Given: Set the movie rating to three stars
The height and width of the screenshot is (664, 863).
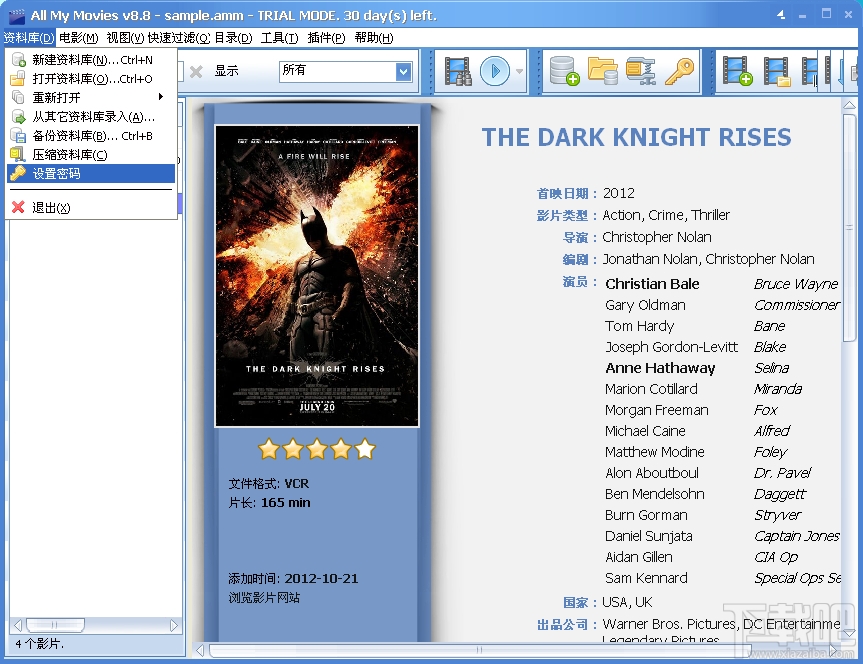Looking at the screenshot, I should tap(317, 450).
